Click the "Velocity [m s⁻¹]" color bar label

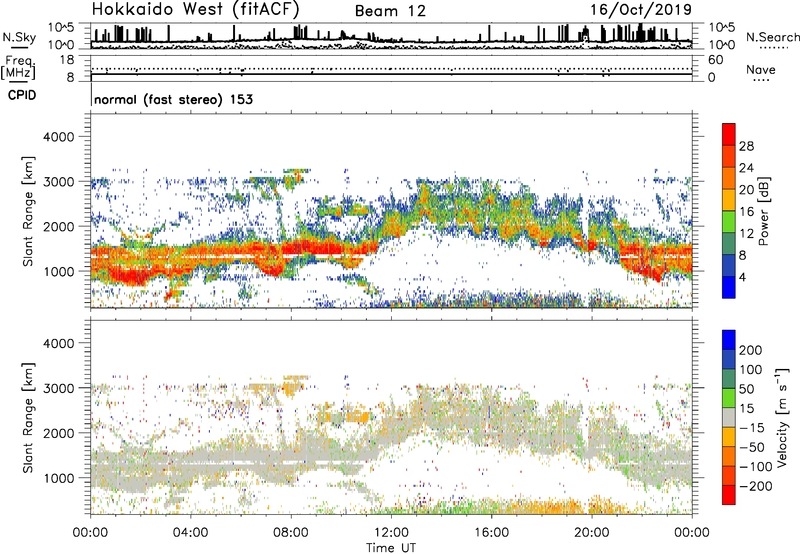(x=781, y=417)
